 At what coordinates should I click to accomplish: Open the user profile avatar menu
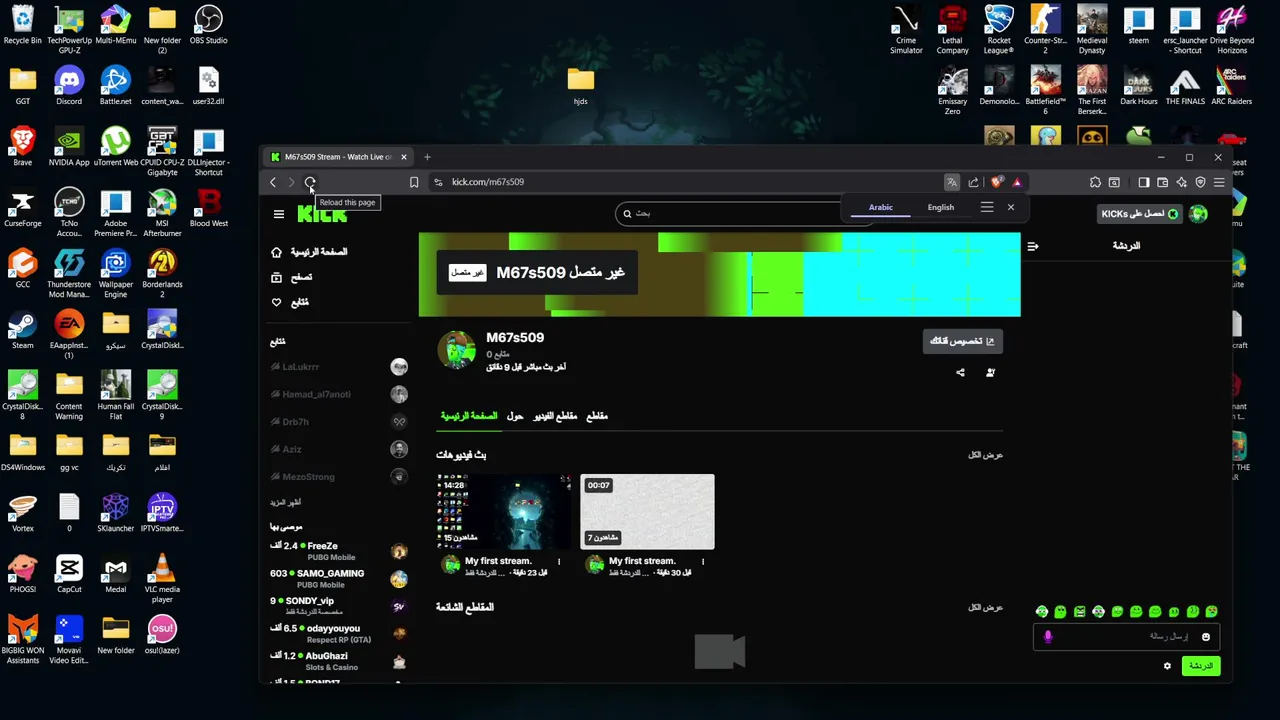click(x=1199, y=214)
